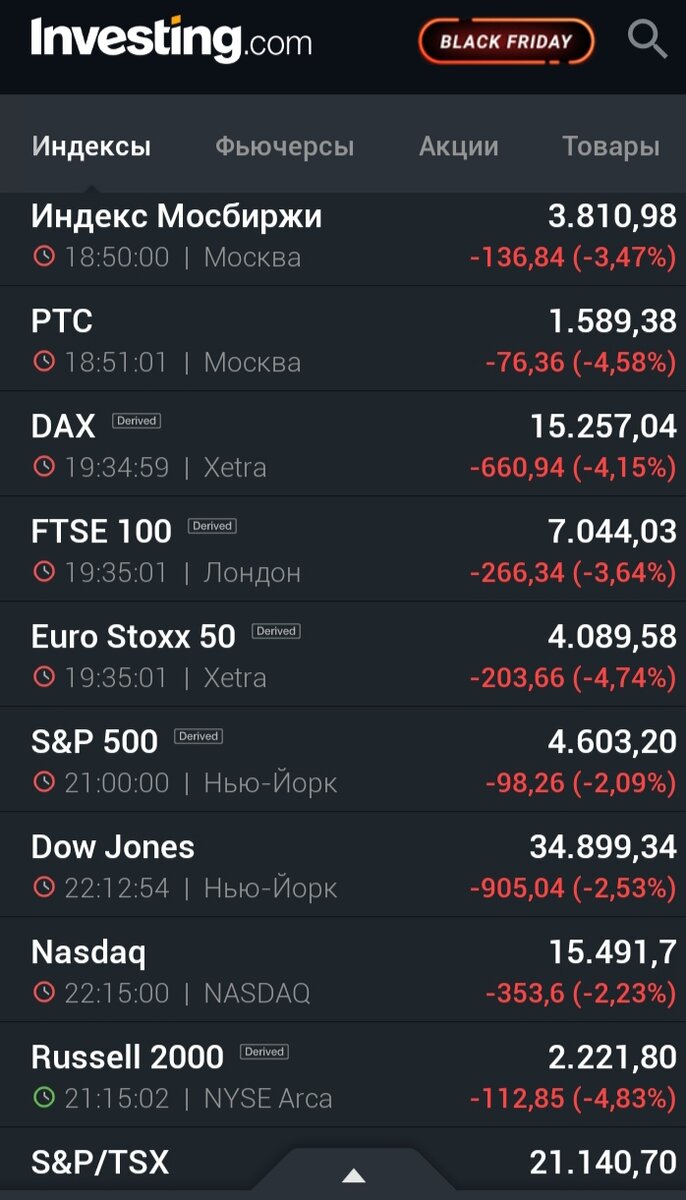This screenshot has width=686, height=1200.
Task: Click the search magnifier icon
Action: tap(647, 40)
